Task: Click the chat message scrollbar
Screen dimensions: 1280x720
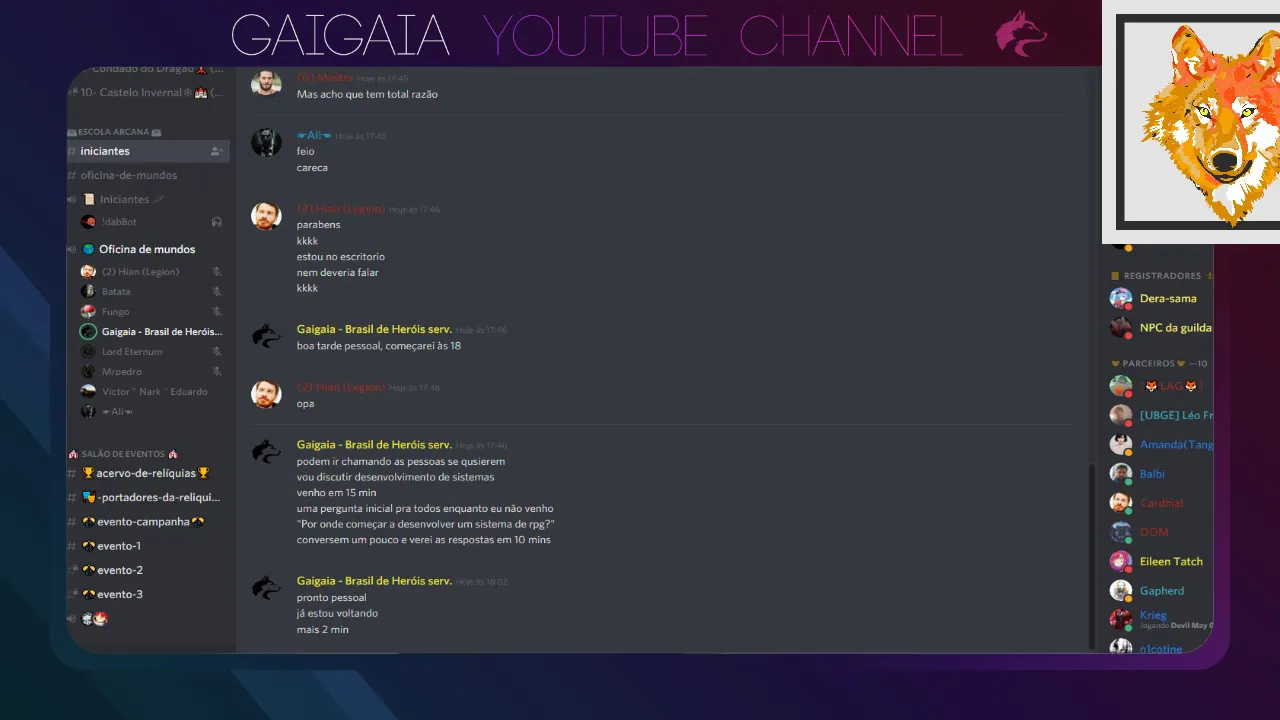Action: (1092, 556)
